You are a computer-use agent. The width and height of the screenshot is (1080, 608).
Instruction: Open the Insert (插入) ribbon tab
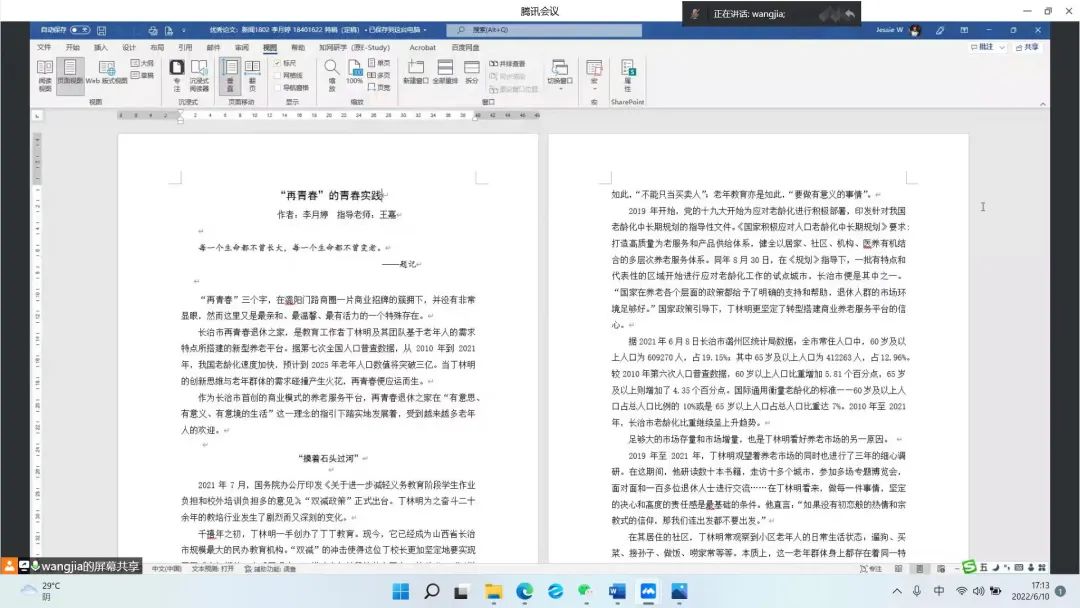[x=101, y=47]
